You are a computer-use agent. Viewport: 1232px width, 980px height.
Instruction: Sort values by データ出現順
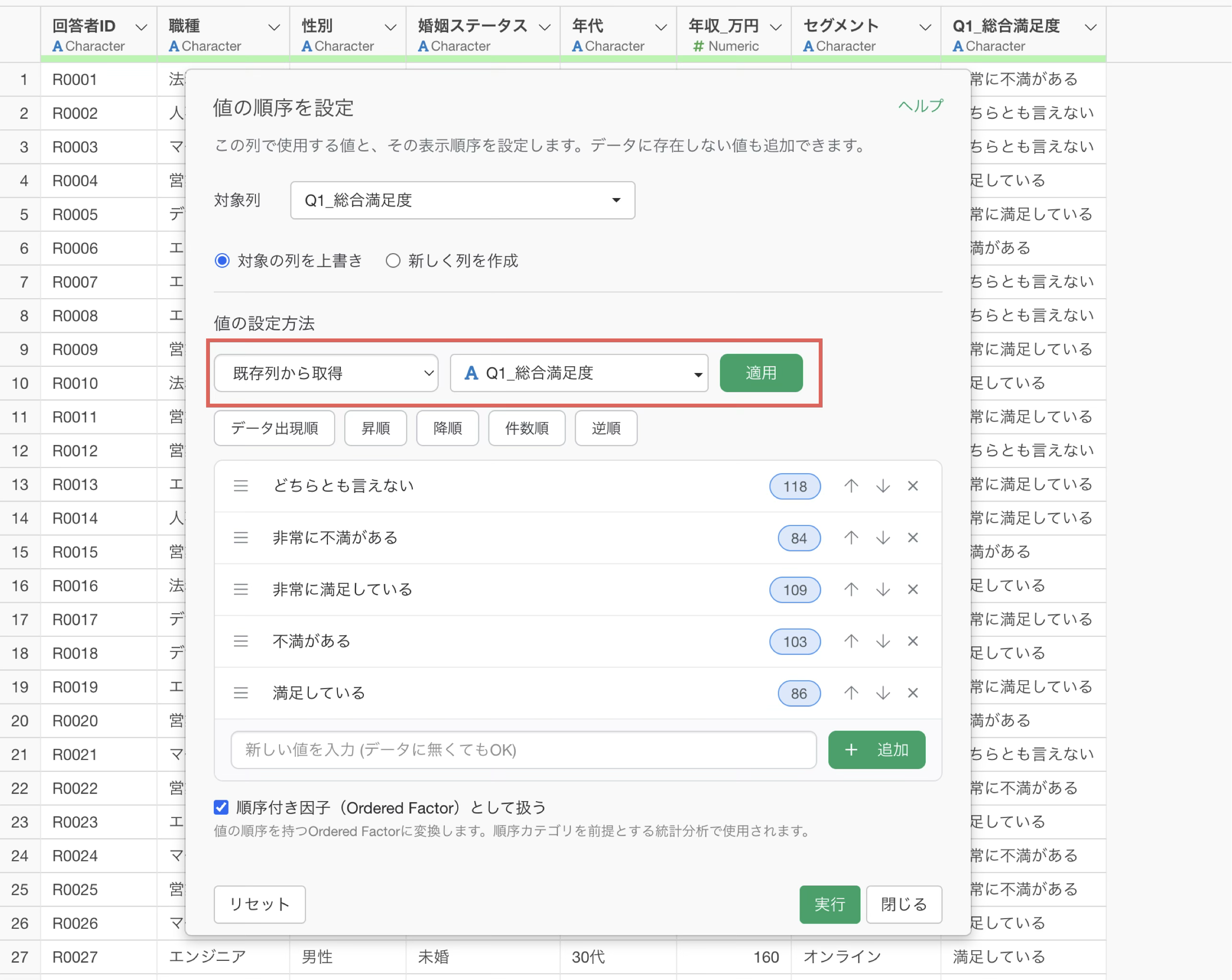pos(274,428)
